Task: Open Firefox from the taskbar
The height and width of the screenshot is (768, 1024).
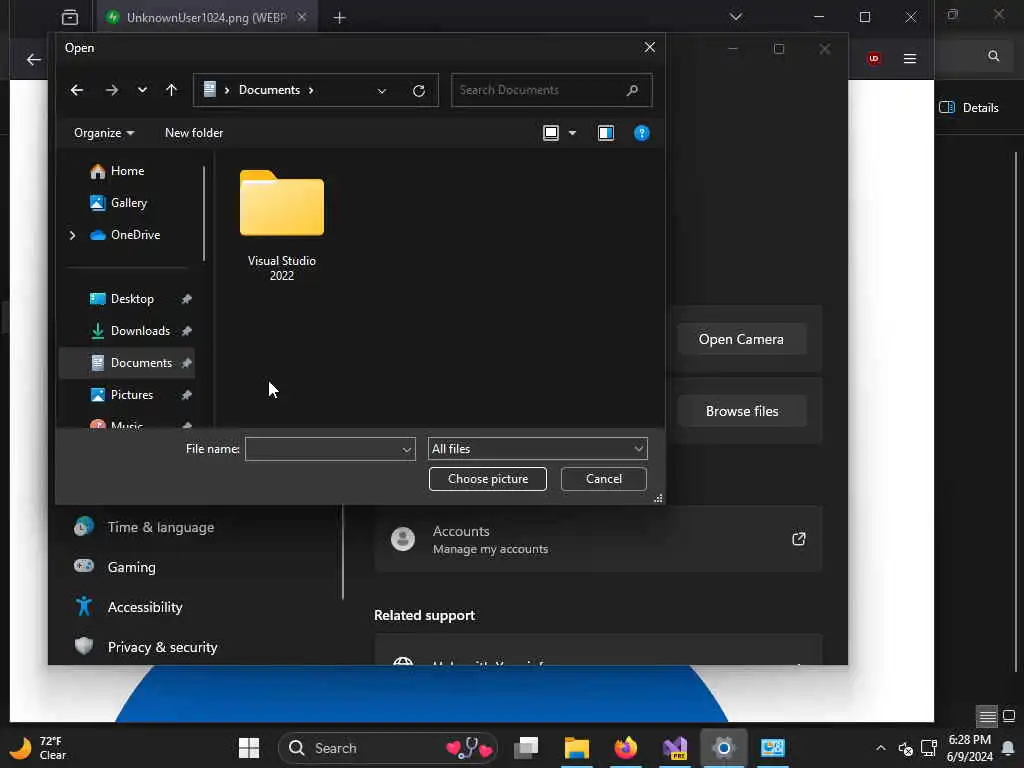Action: coord(626,748)
